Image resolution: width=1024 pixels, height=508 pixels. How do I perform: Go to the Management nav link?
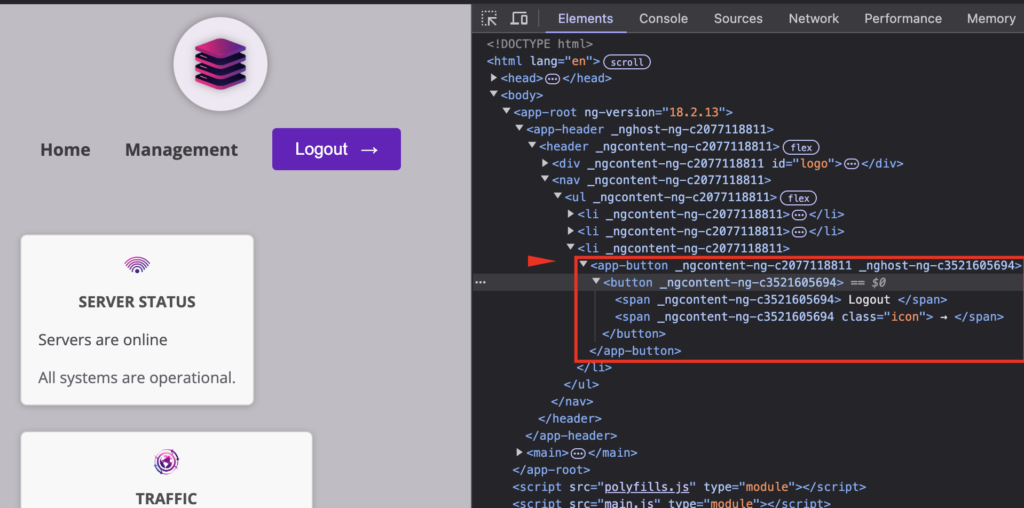[x=181, y=150]
